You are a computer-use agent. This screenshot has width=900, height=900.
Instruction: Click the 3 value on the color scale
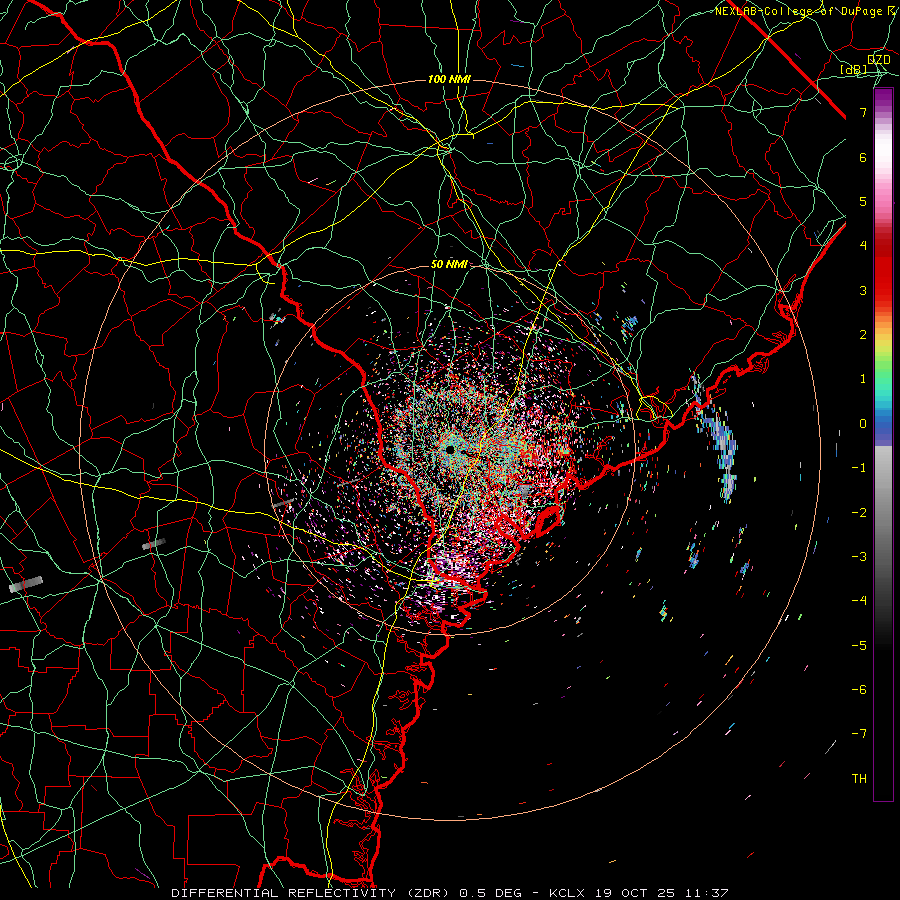863,290
